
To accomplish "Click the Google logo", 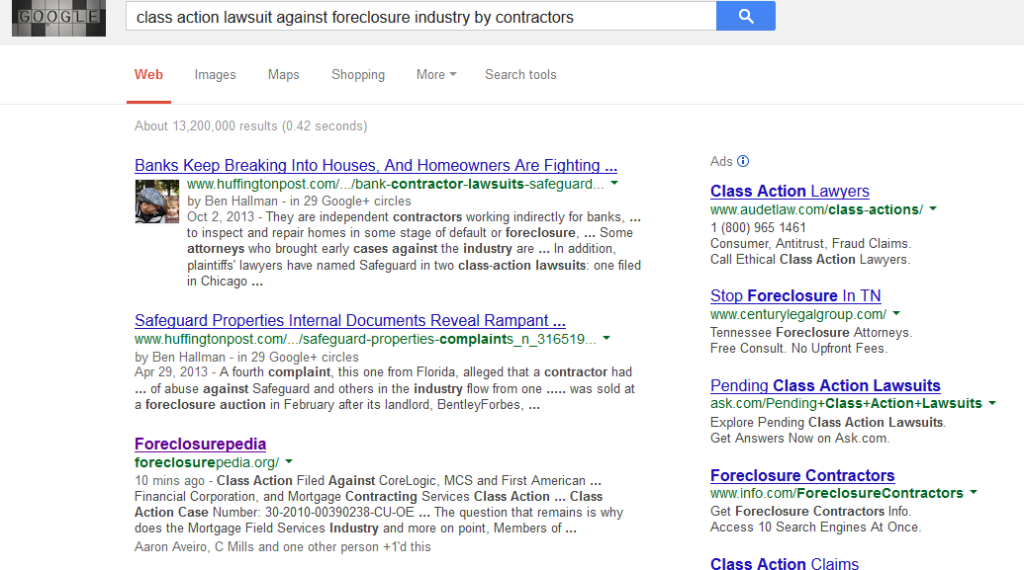I will tap(59, 17).
